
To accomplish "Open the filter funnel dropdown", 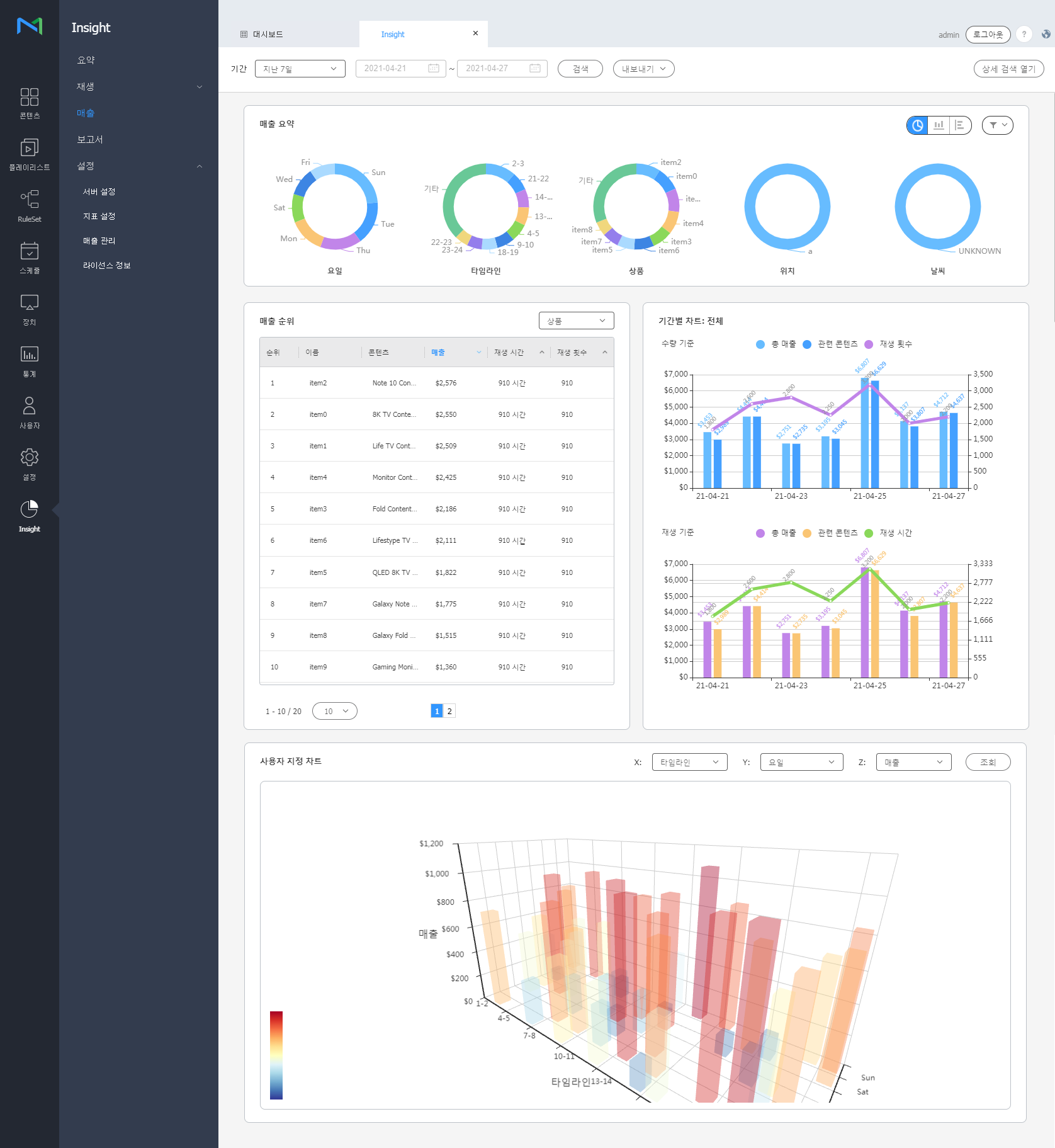I will click(997, 125).
